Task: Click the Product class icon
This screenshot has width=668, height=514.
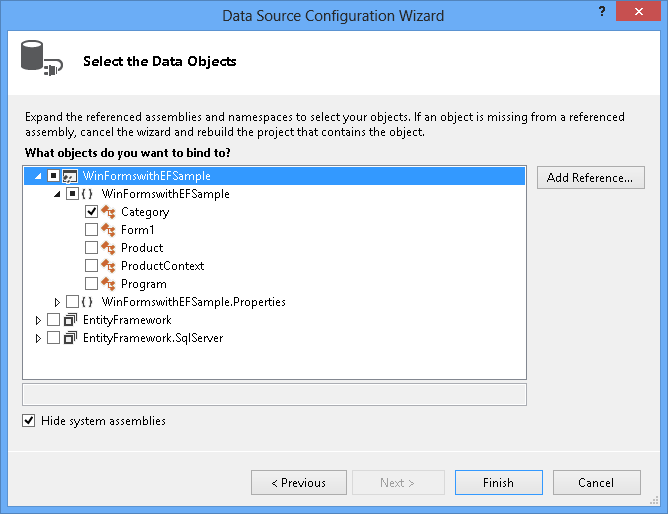Action: click(109, 248)
